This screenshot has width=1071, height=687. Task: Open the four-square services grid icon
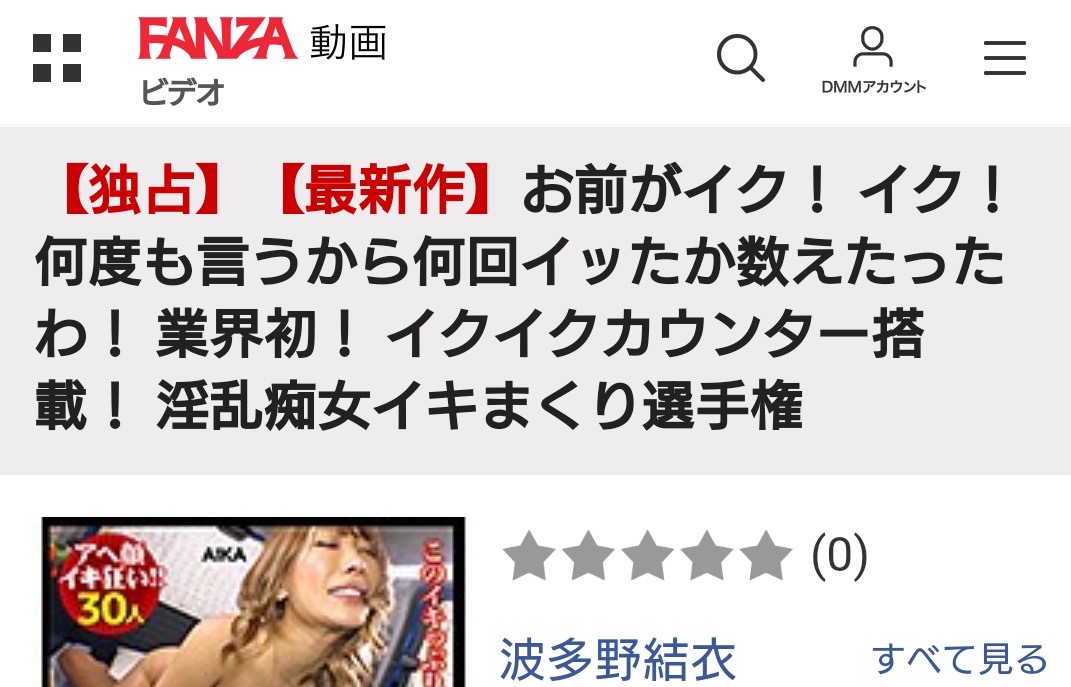pos(57,58)
